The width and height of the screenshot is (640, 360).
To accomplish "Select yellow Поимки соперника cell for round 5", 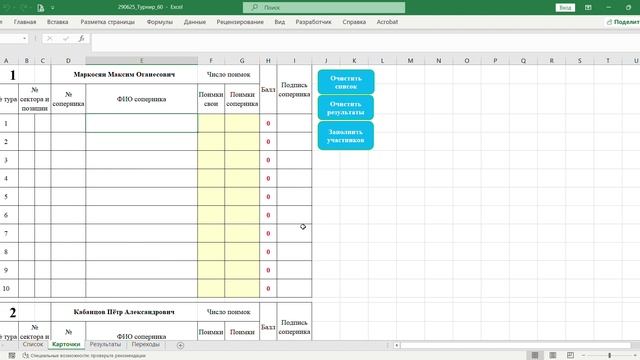I will 242,197.
